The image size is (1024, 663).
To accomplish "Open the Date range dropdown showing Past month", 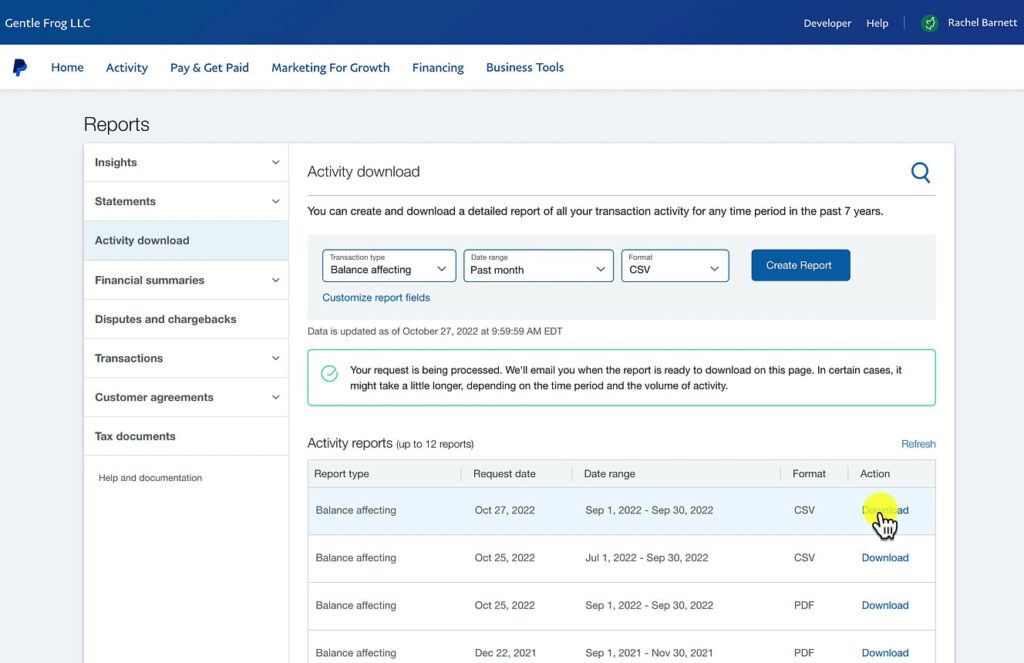I will [x=537, y=268].
